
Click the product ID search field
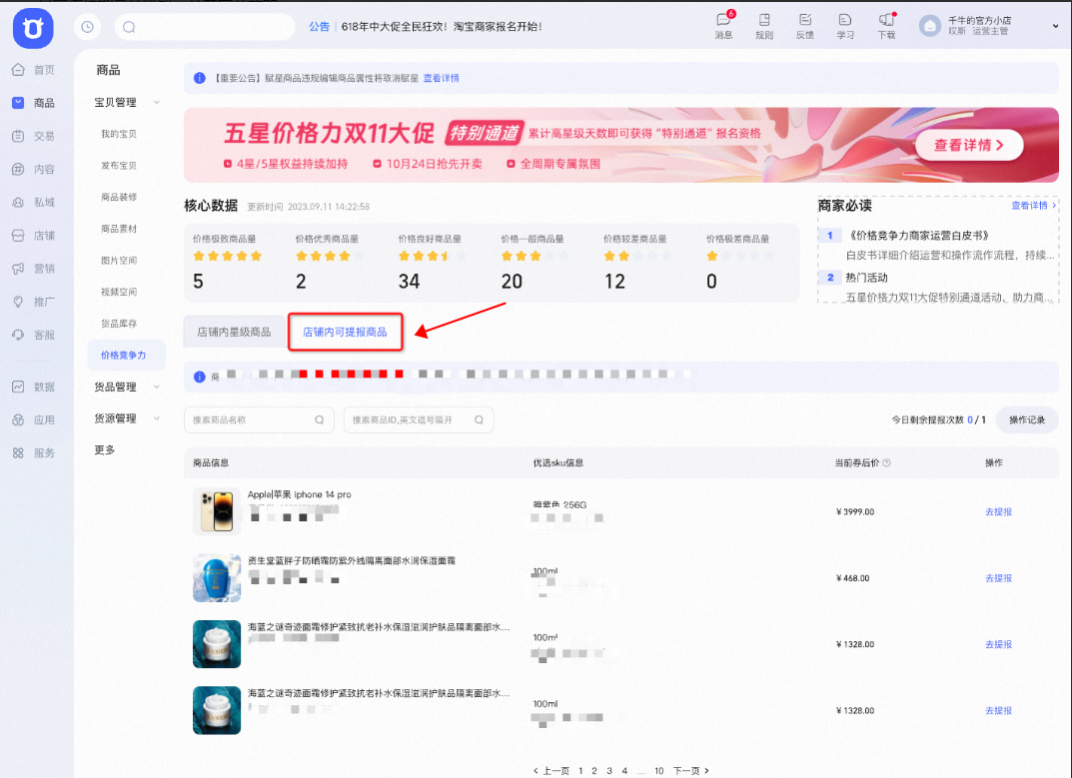[x=418, y=420]
